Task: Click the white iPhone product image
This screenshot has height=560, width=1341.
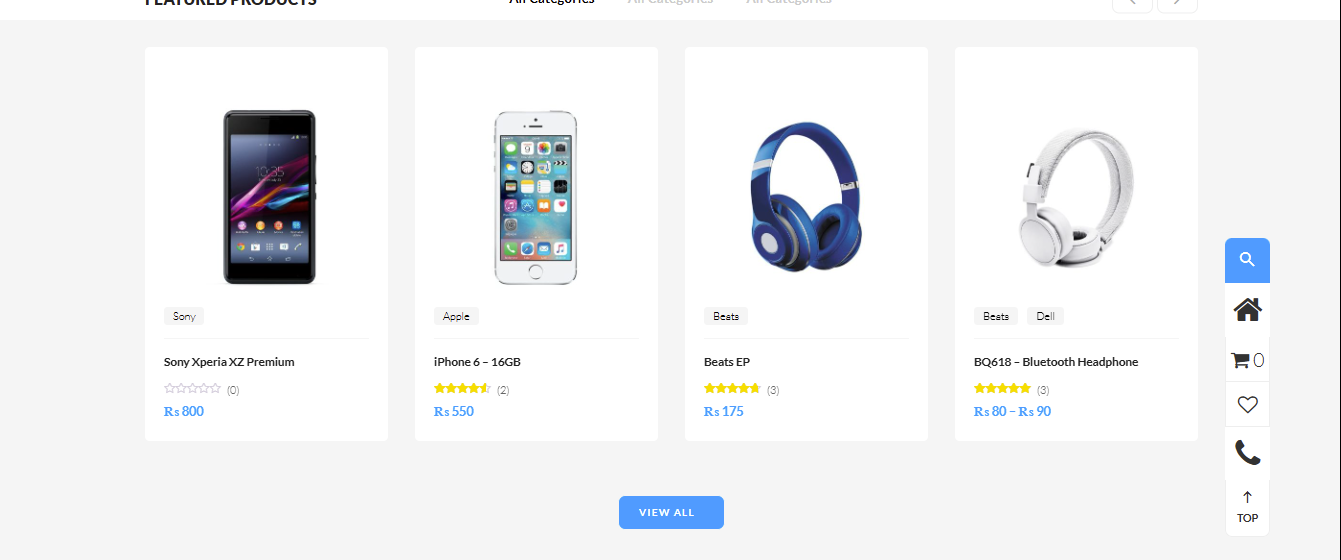Action: pos(536,197)
